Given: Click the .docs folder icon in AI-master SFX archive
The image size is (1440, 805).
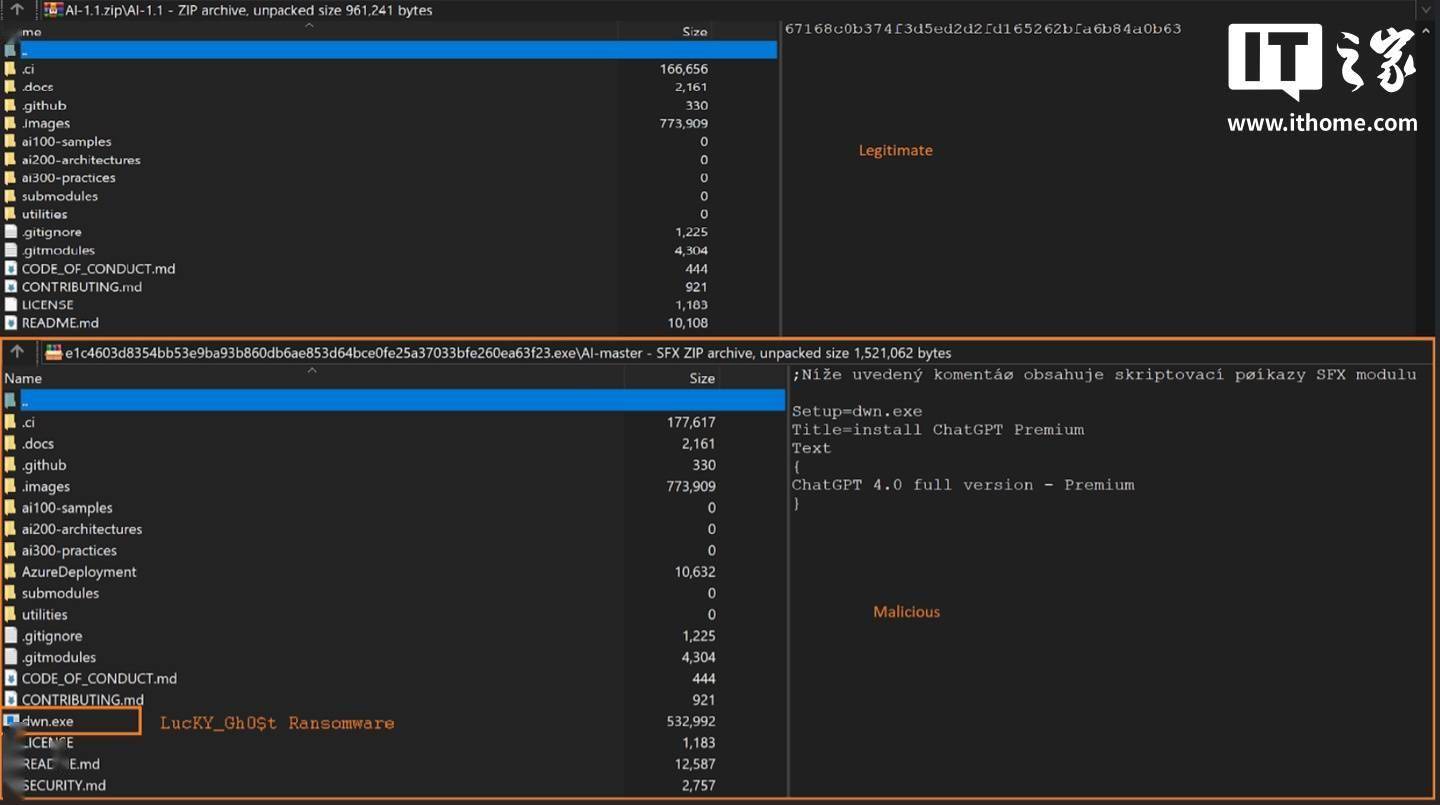Looking at the screenshot, I should click(10, 443).
